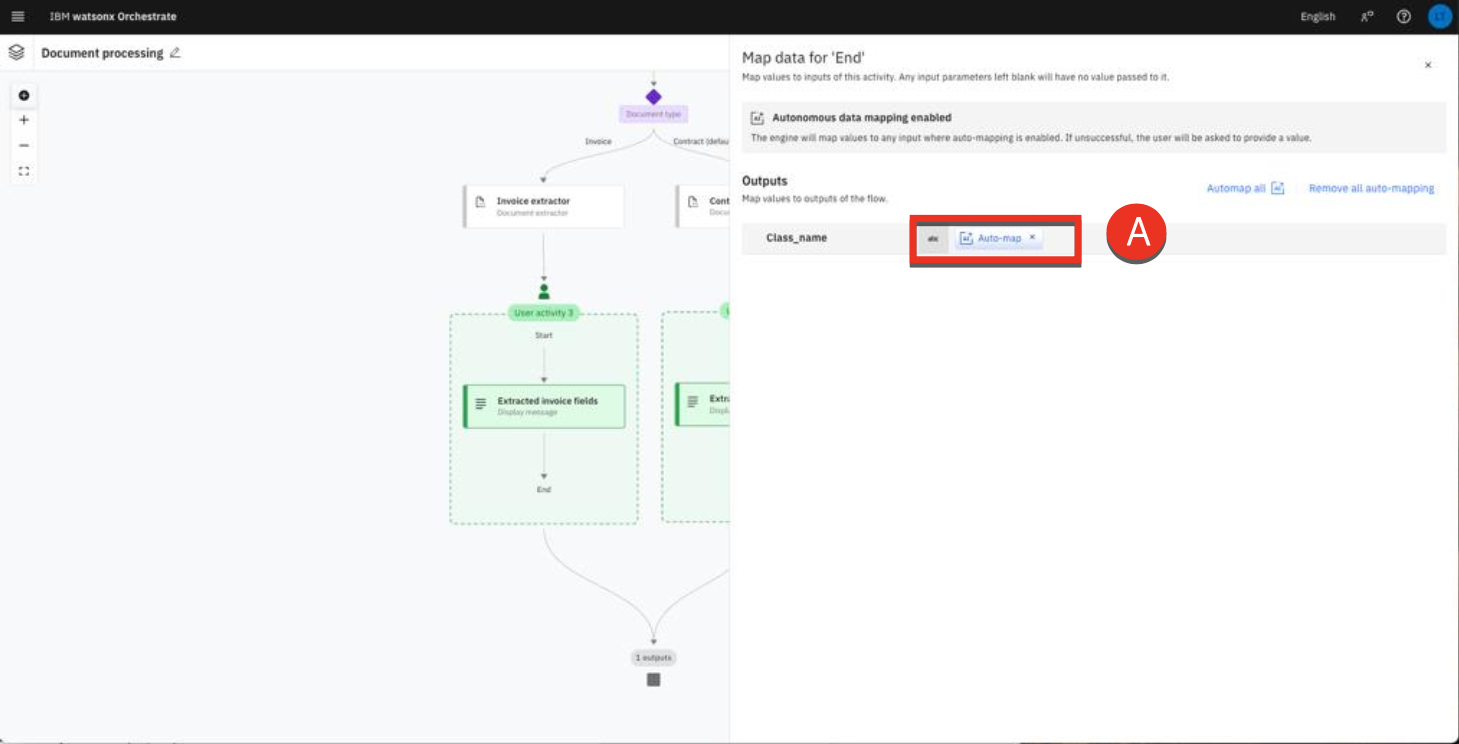
Task: Edit the Document processing name pencil icon
Action: coord(175,53)
